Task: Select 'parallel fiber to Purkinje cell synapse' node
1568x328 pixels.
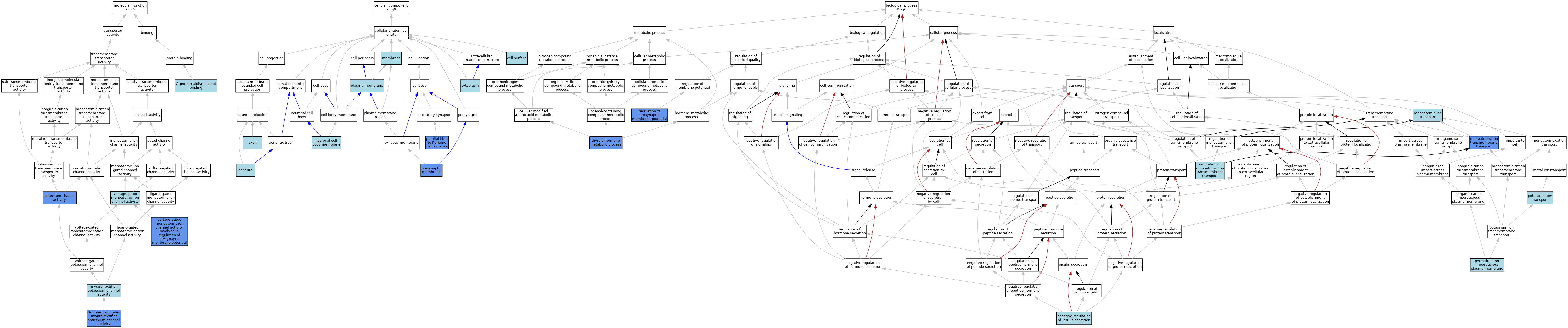Action: click(x=437, y=142)
